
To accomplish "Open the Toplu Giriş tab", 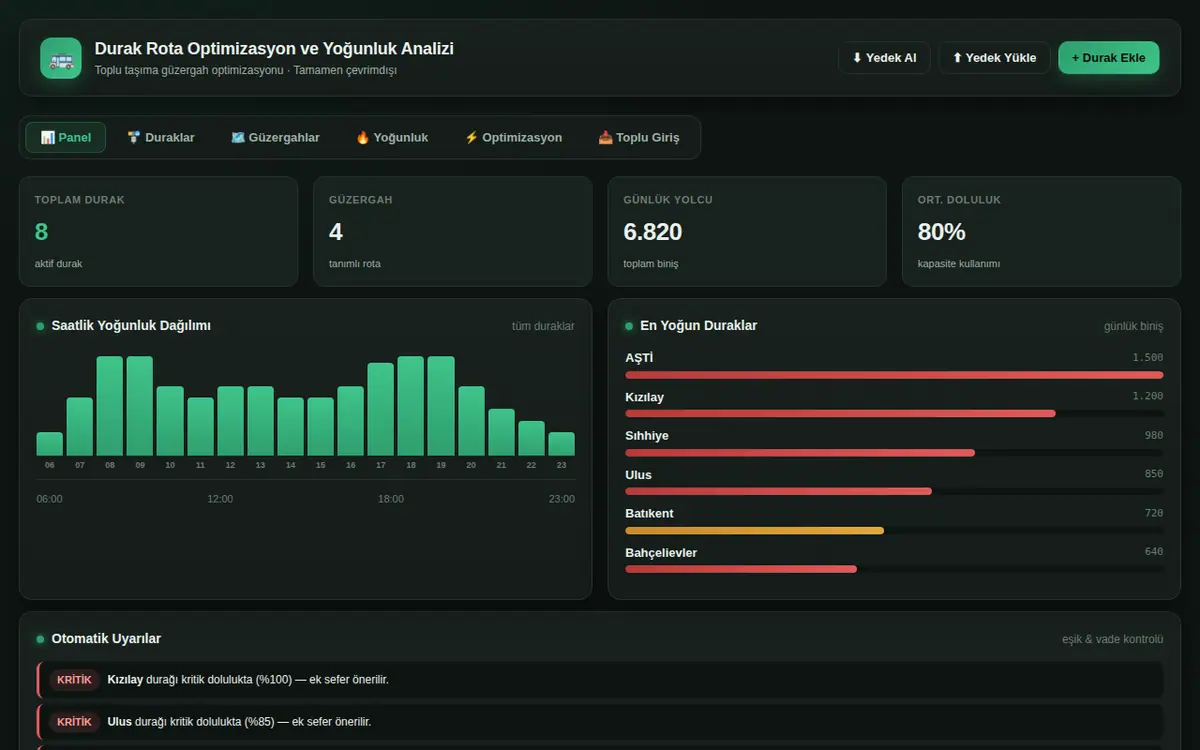I will tap(639, 137).
